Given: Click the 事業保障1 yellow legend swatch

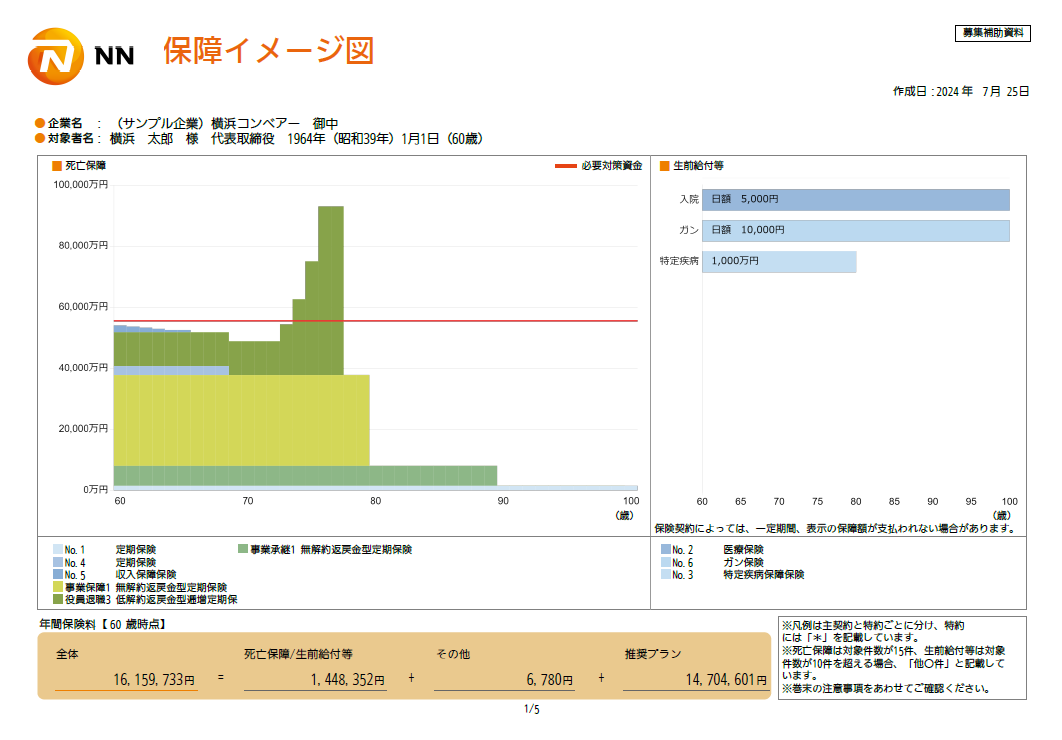Looking at the screenshot, I should click(x=57, y=587).
